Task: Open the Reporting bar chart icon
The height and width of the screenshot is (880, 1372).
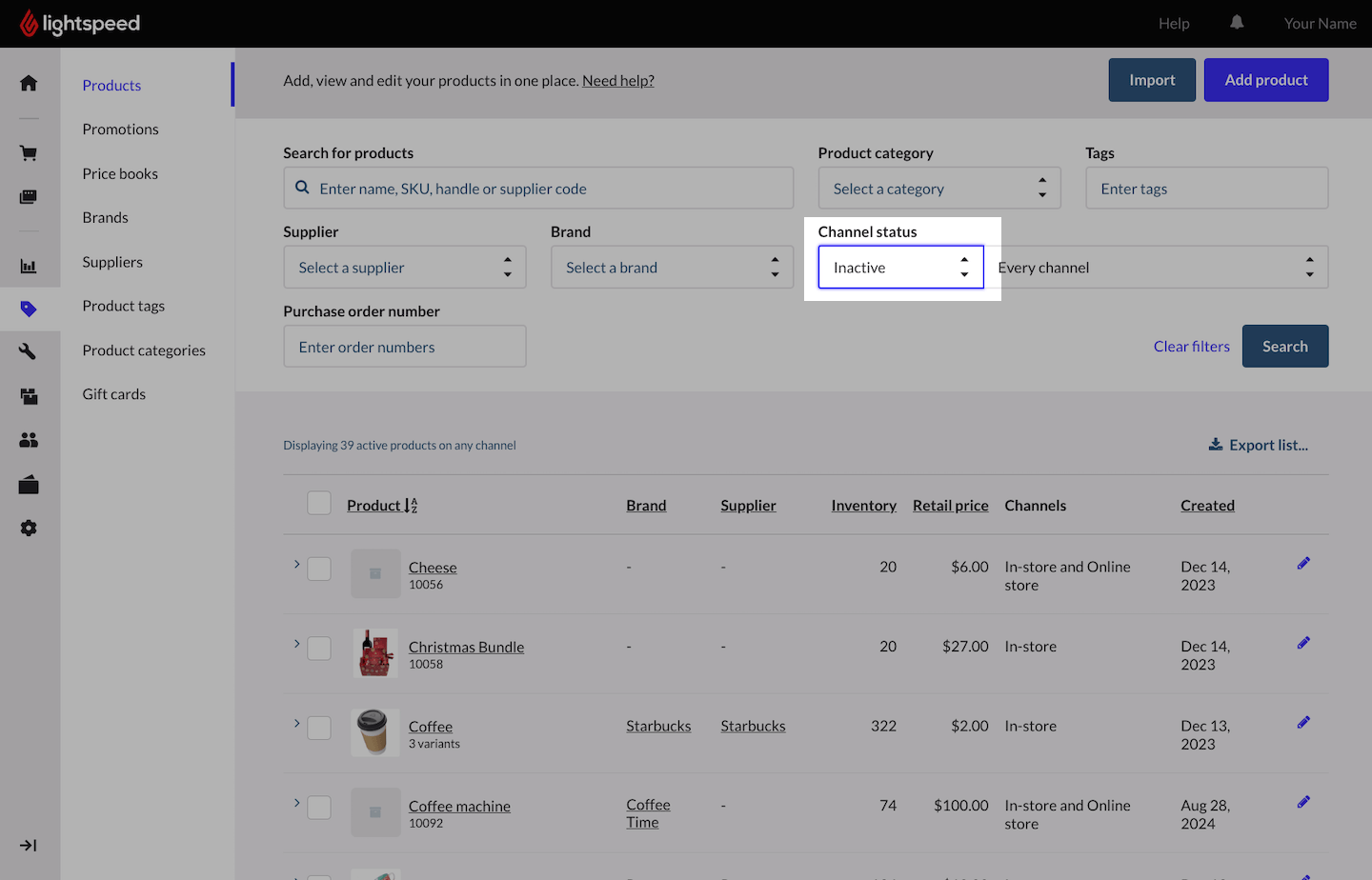Action: point(29,267)
